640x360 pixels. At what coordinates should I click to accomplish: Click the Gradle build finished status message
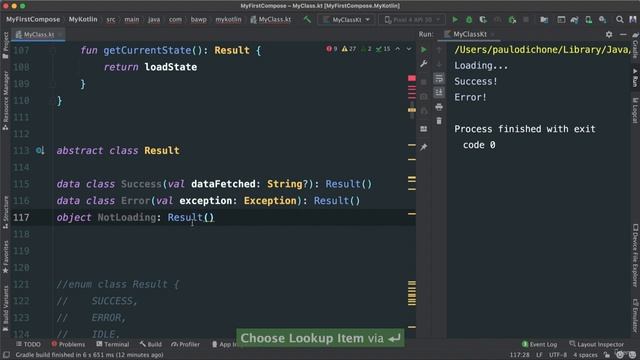pyautogui.click(x=89, y=355)
